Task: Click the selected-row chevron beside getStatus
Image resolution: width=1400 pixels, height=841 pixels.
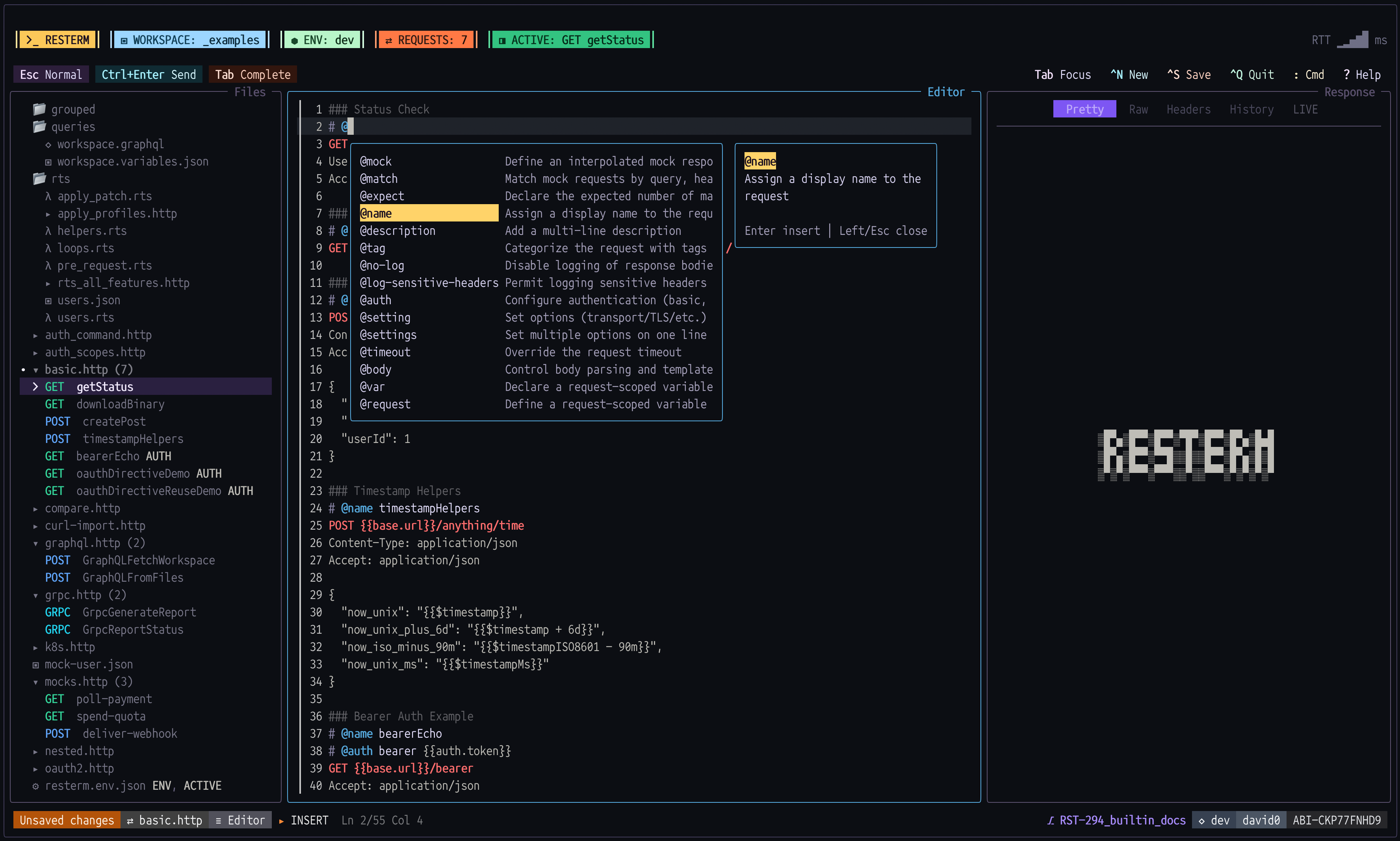Action: point(35,387)
